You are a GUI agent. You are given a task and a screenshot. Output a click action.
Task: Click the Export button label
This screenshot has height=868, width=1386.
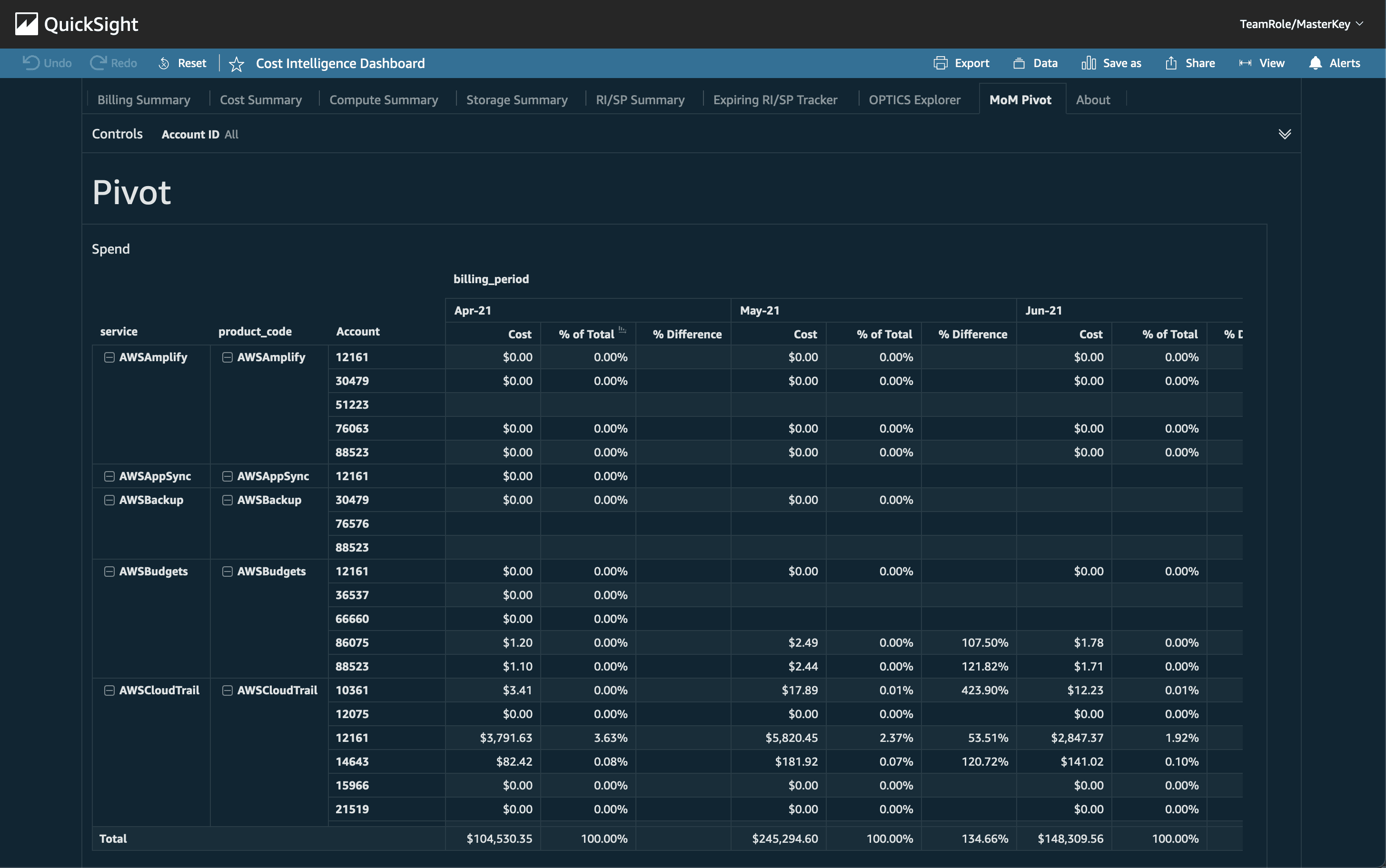[971, 63]
